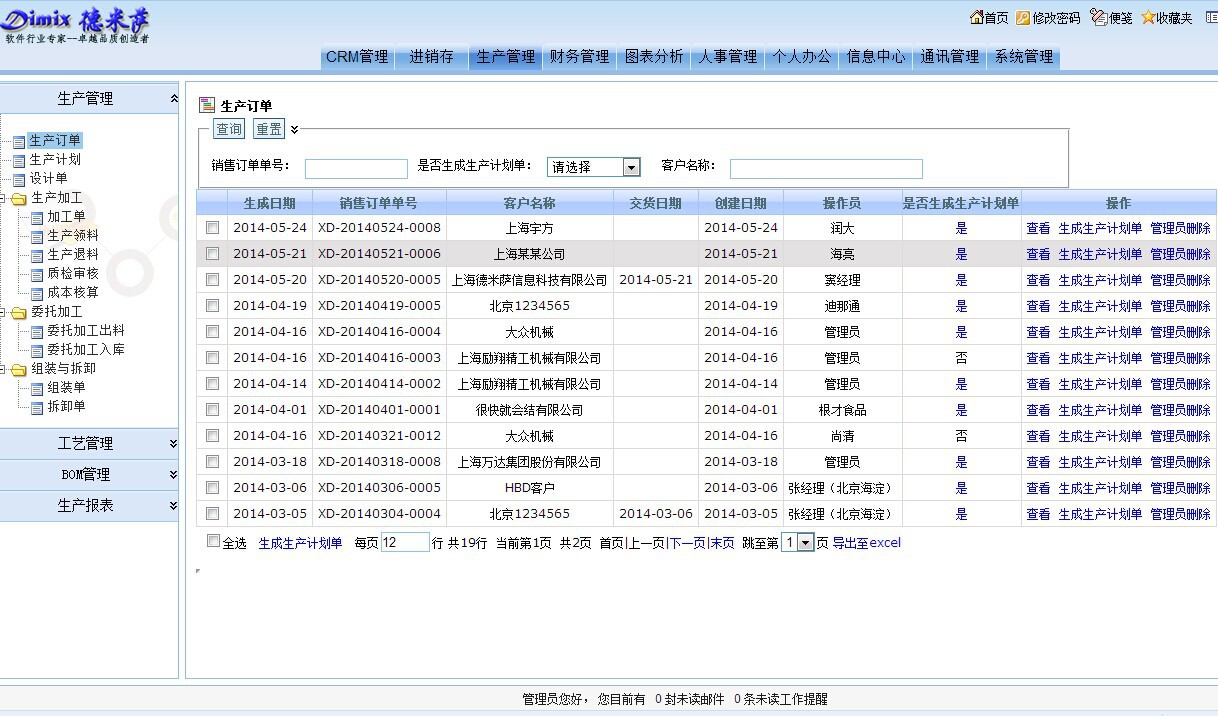Screen dimensions: 1218x716
Task: Click the 生产计划 document icon in sidebar
Action: click(19, 160)
